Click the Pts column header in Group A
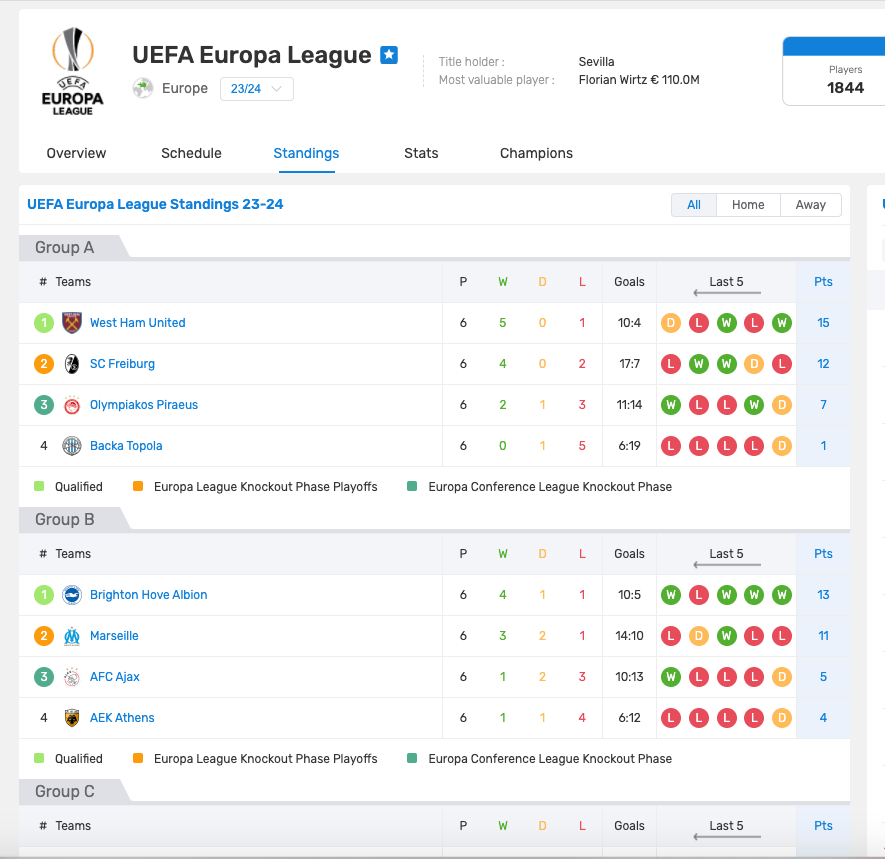 [823, 282]
